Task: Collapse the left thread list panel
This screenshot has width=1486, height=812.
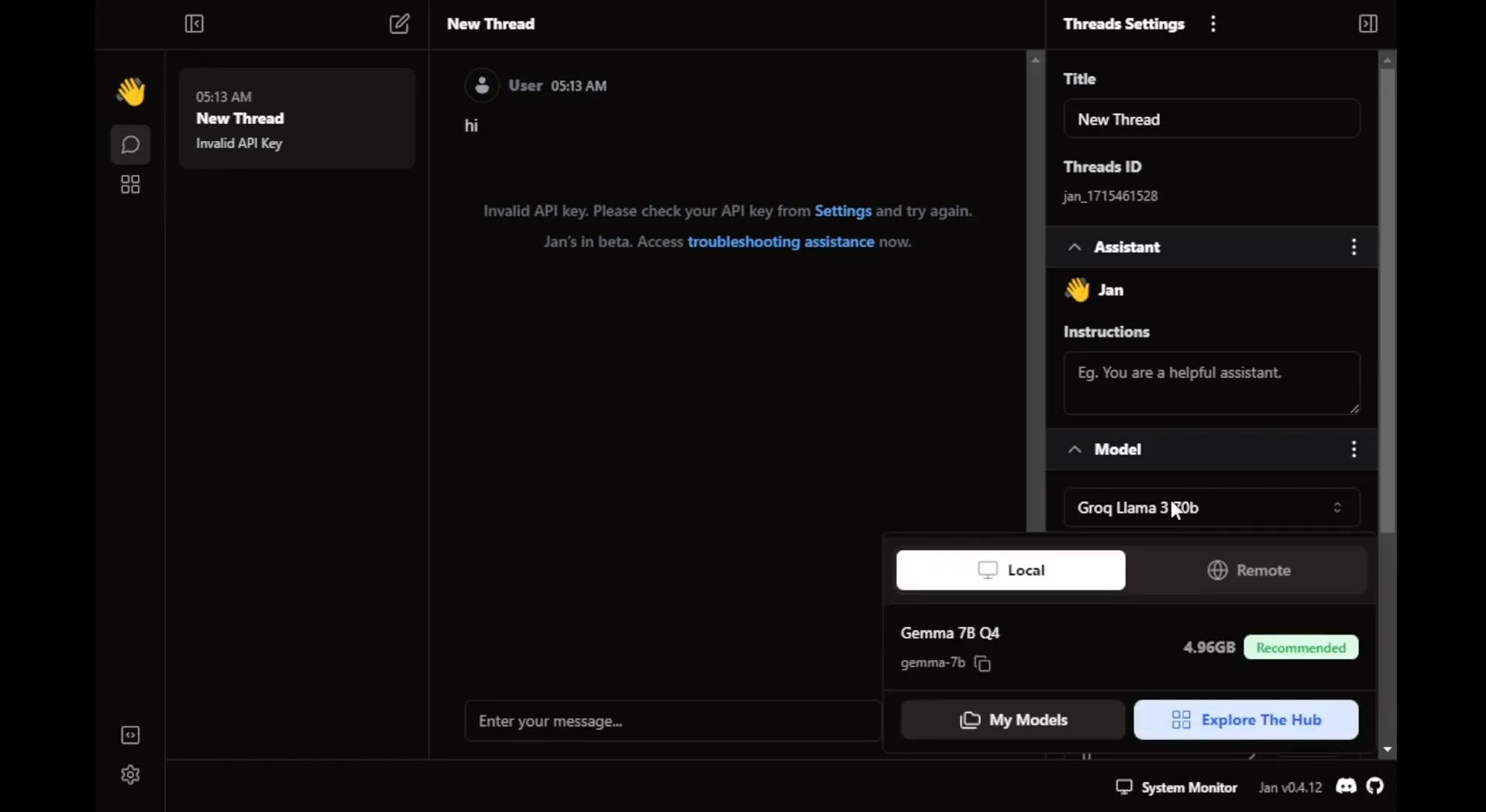Action: tap(194, 24)
